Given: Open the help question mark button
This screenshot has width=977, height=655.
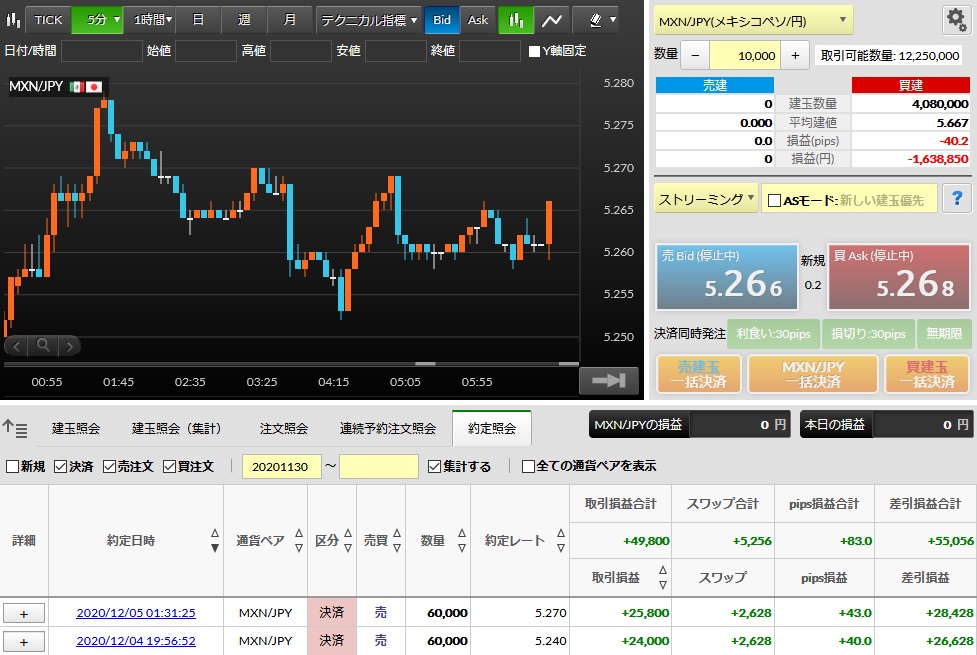Looking at the screenshot, I should 956,199.
